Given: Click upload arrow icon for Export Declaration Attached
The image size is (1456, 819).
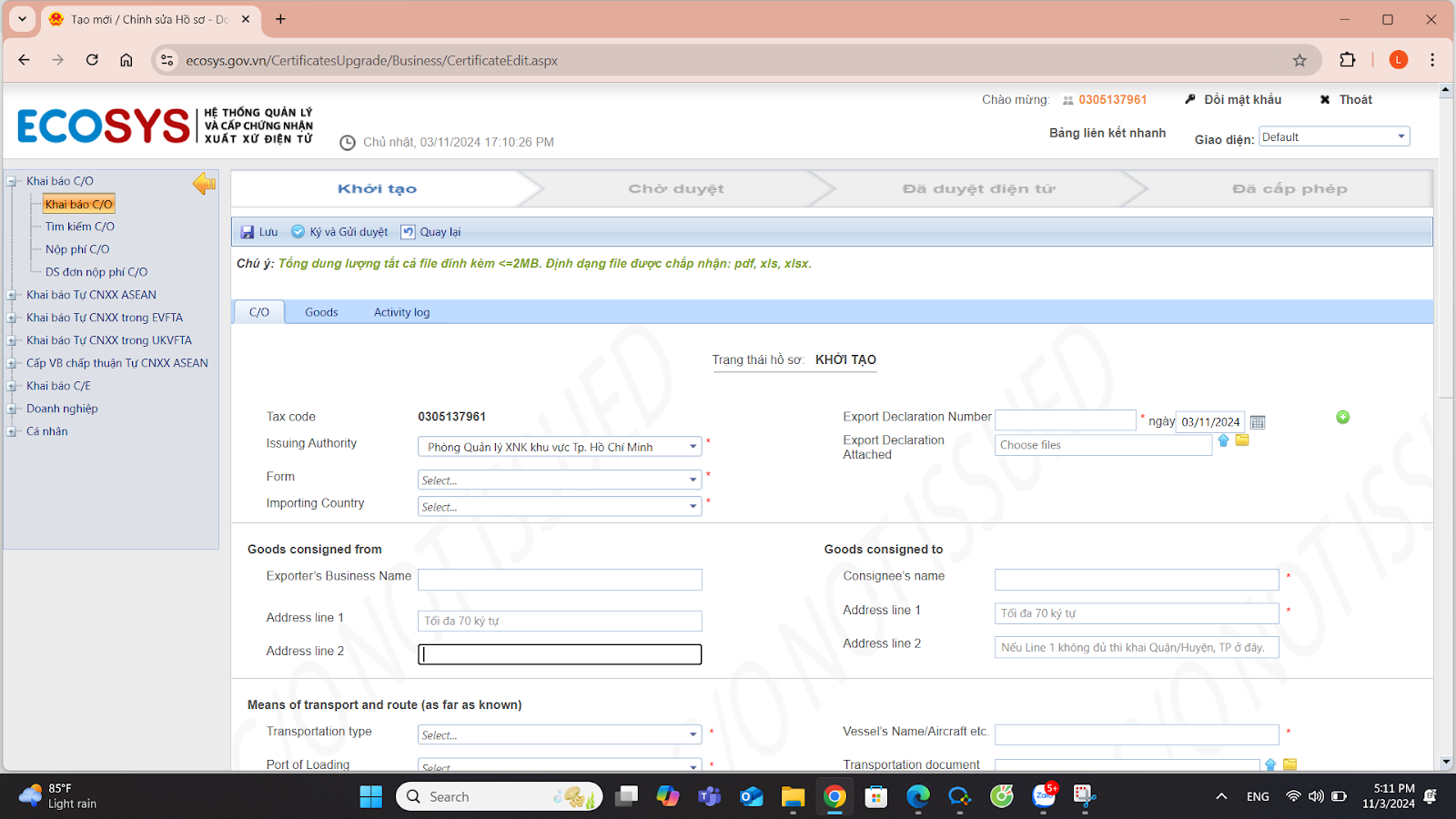Looking at the screenshot, I should point(1223,440).
